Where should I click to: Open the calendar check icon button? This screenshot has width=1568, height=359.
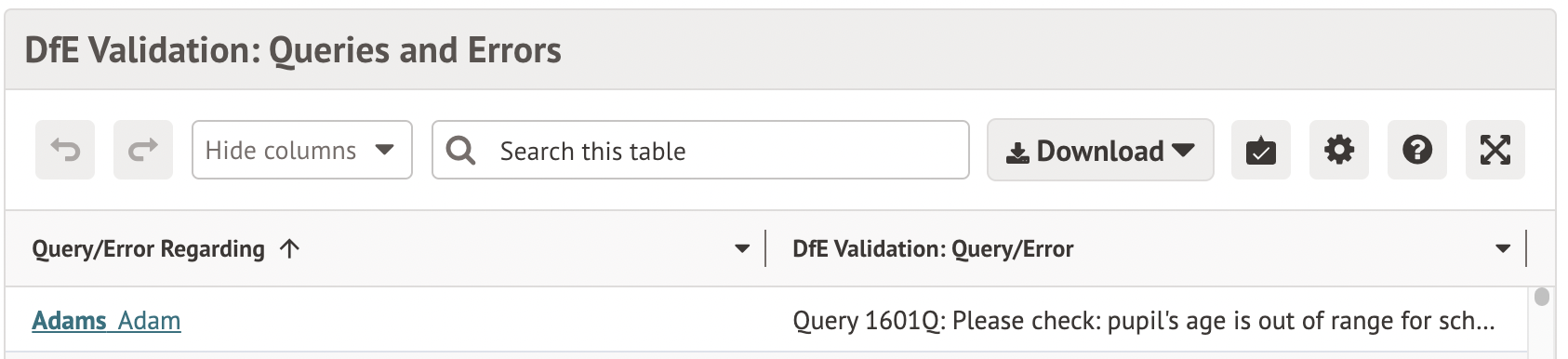point(1261,150)
